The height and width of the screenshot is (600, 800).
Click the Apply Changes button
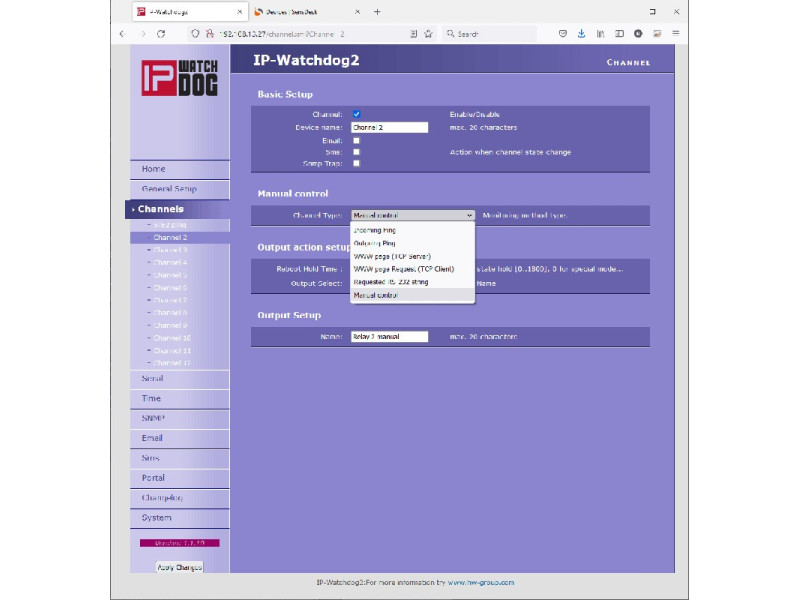click(180, 567)
